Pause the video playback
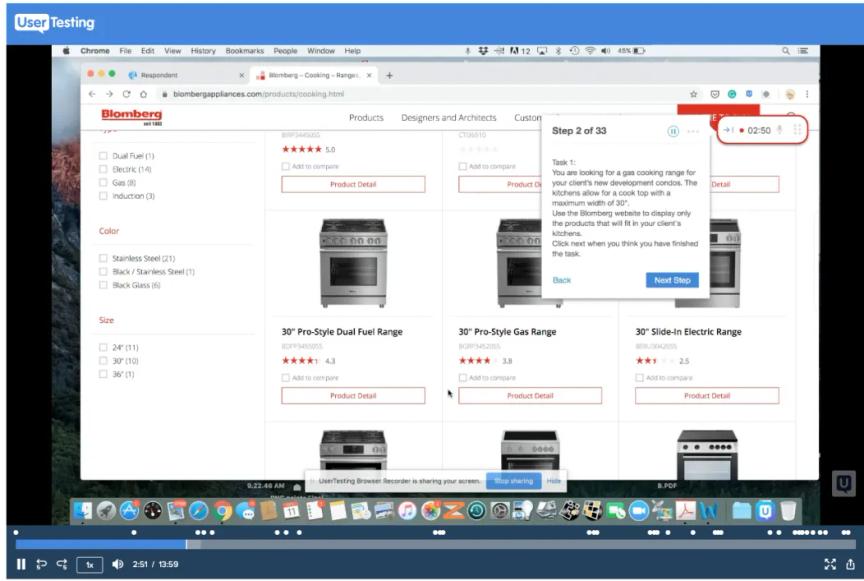Viewport: 864px width, 581px height. [x=21, y=564]
